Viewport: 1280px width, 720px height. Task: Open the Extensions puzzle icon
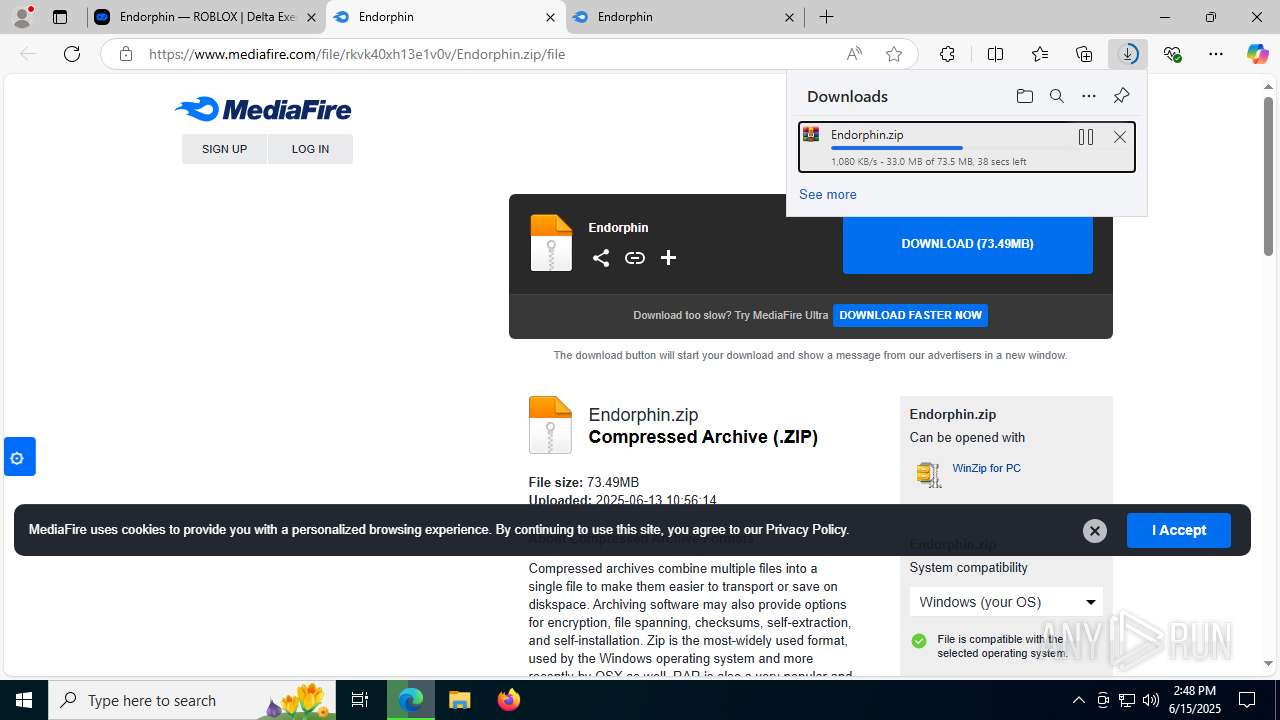(x=947, y=54)
